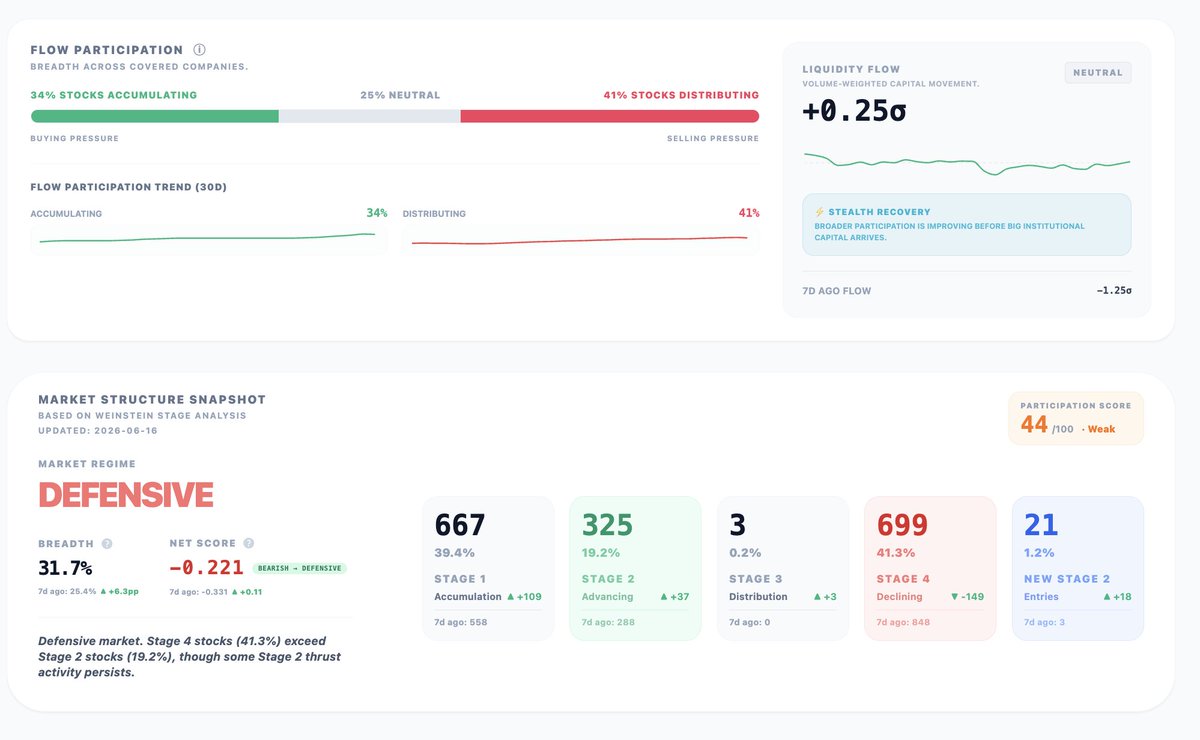The height and width of the screenshot is (740, 1200).
Task: Open the Stage 2 Advancing card
Action: pos(635,568)
